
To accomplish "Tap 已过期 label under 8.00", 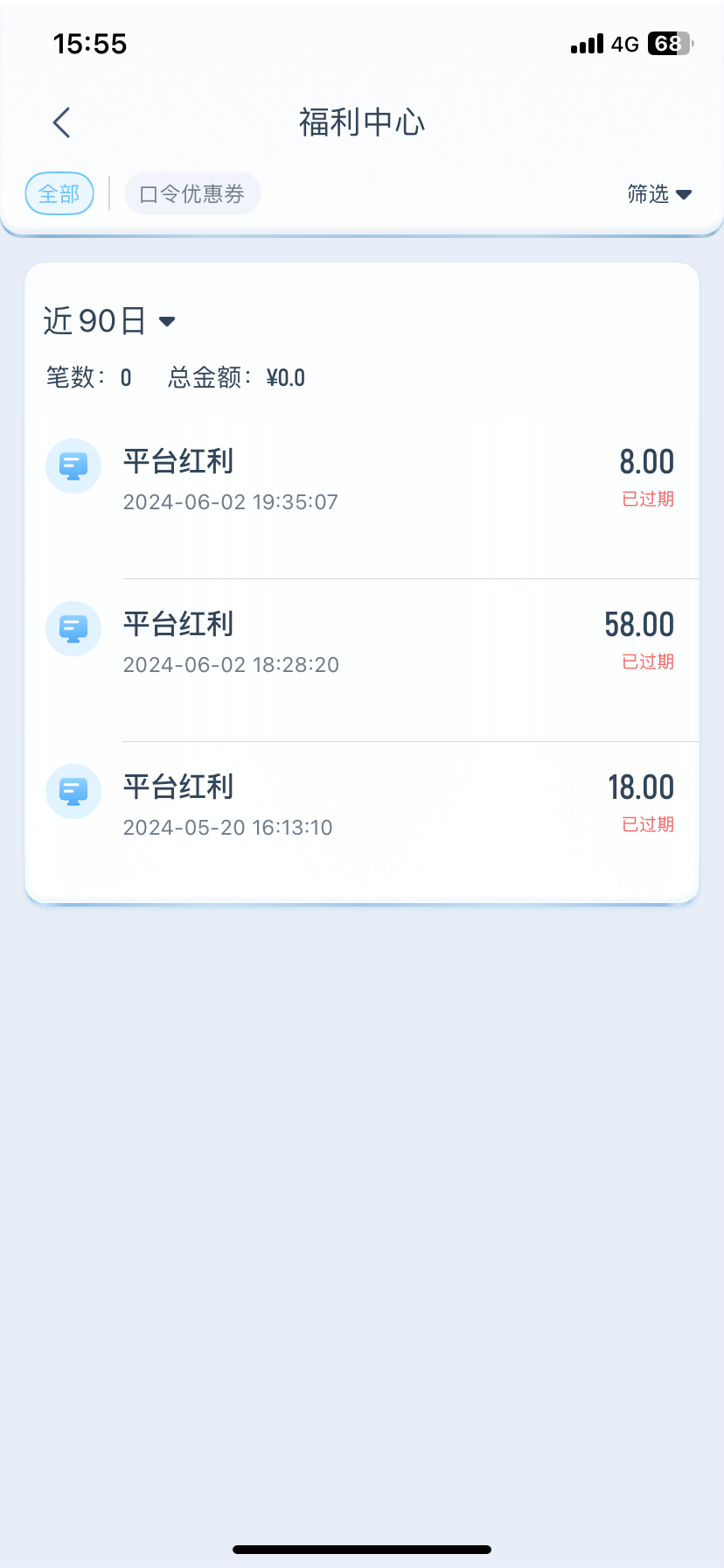I will point(648,499).
